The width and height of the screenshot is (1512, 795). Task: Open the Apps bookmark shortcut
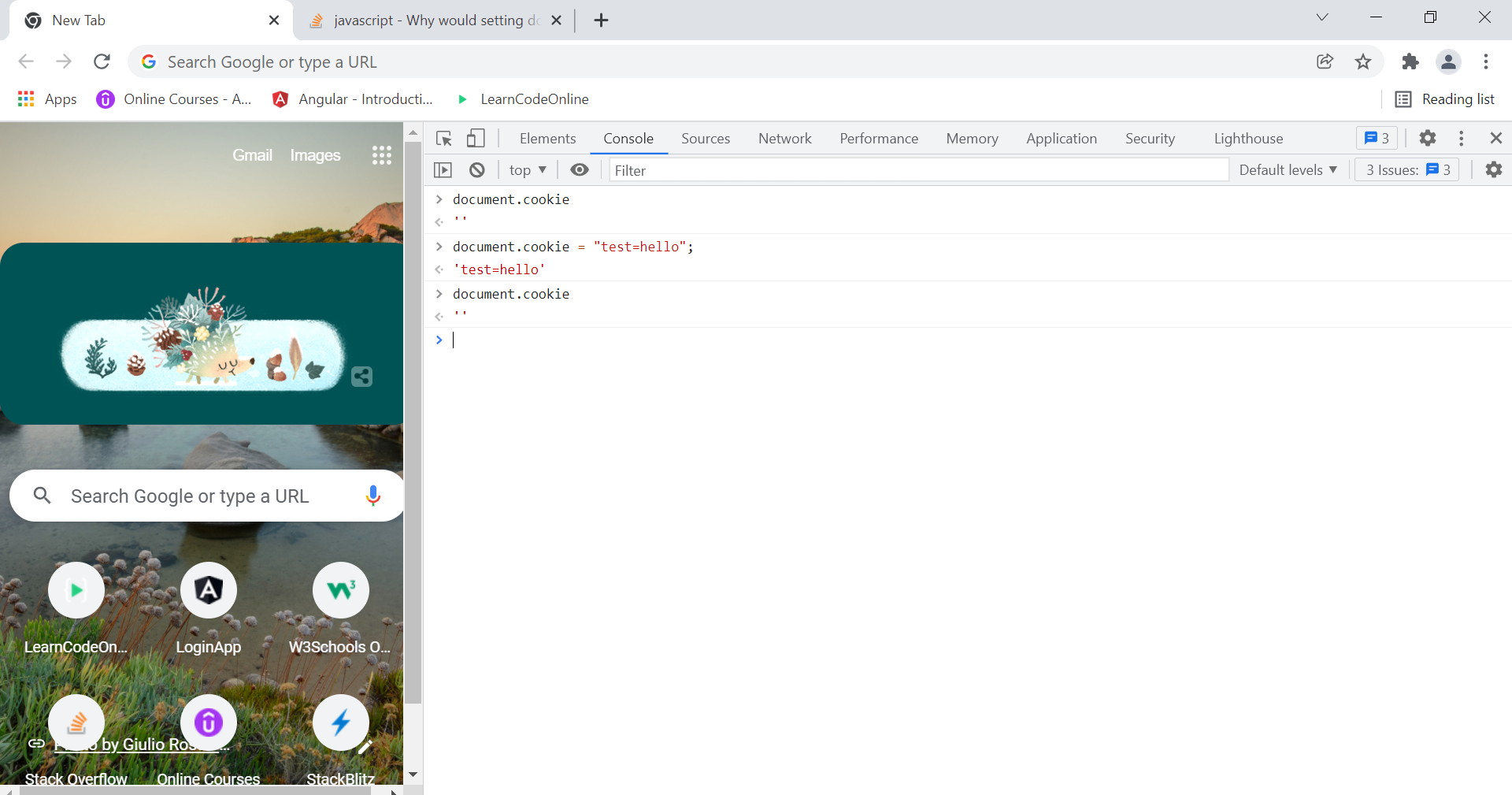tap(47, 99)
